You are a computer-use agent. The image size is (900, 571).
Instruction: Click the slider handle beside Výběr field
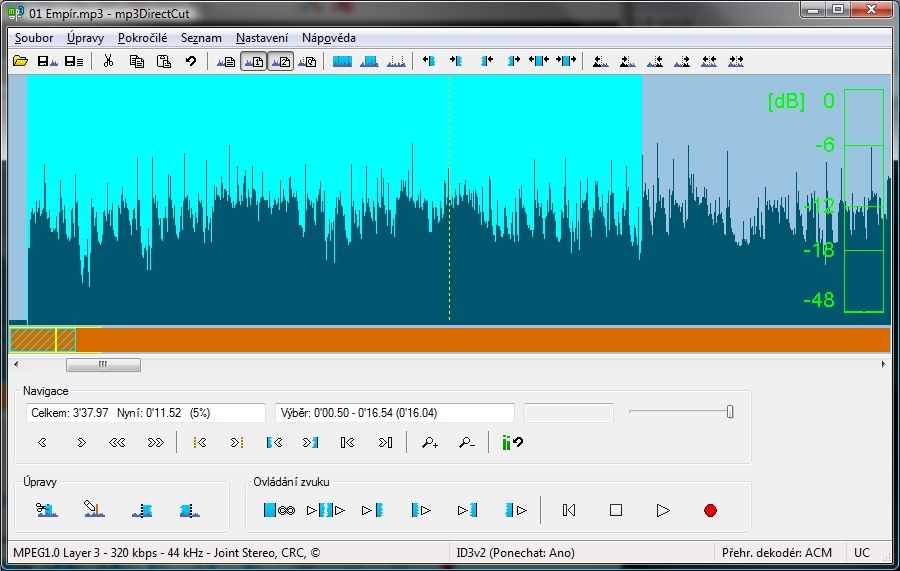pyautogui.click(x=730, y=411)
